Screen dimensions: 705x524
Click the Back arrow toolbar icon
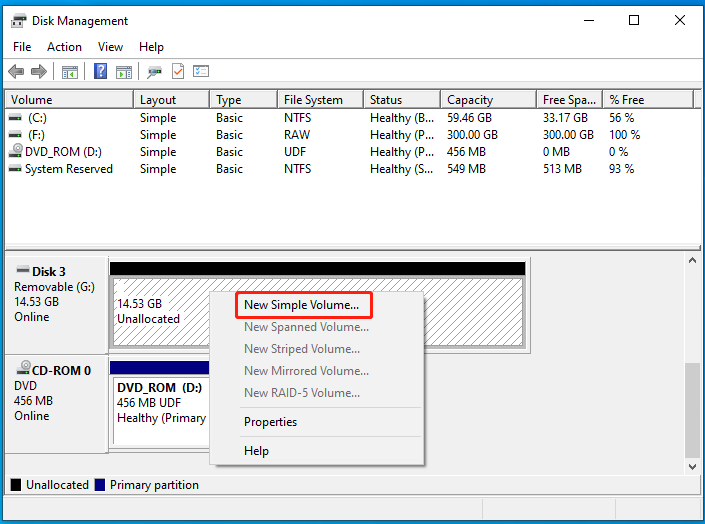pyautogui.click(x=16, y=72)
